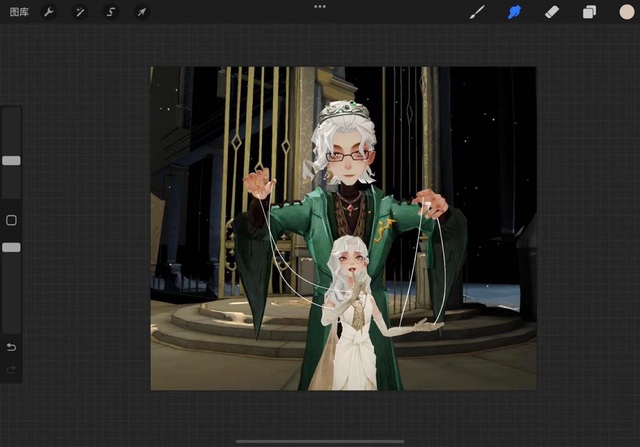Click the brush opacity slider handle
This screenshot has height=447, width=640.
coord(11,247)
